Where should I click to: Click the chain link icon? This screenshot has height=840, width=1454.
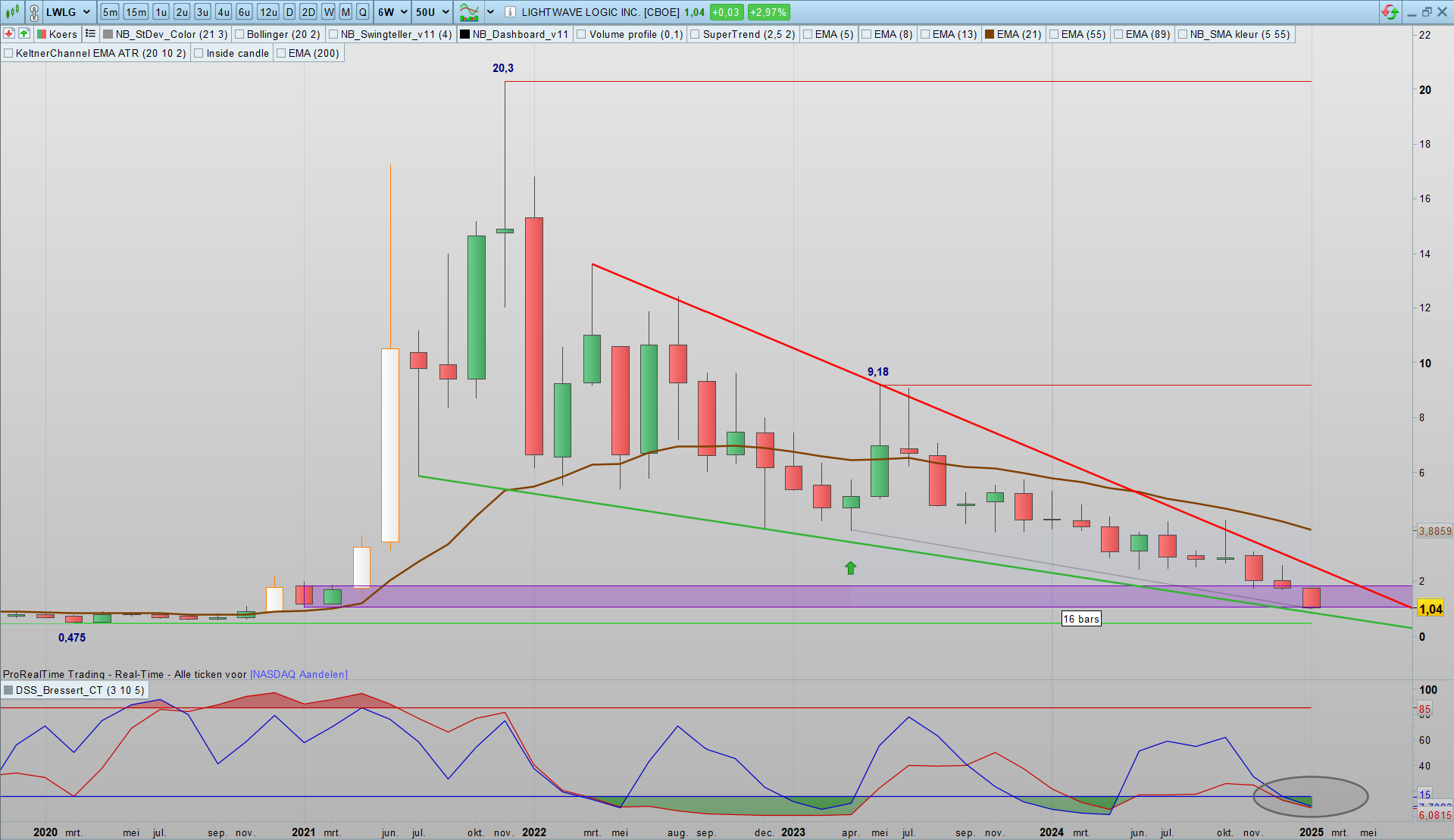point(34,12)
